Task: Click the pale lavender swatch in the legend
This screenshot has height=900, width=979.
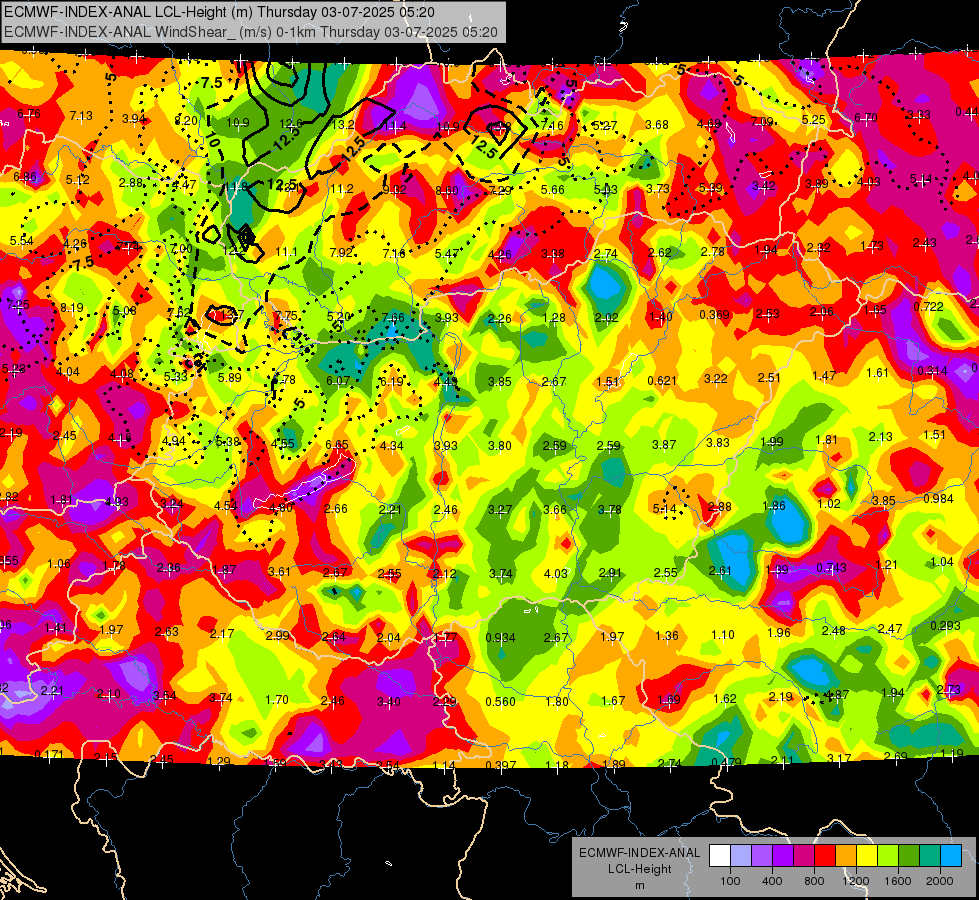Action: (x=741, y=856)
